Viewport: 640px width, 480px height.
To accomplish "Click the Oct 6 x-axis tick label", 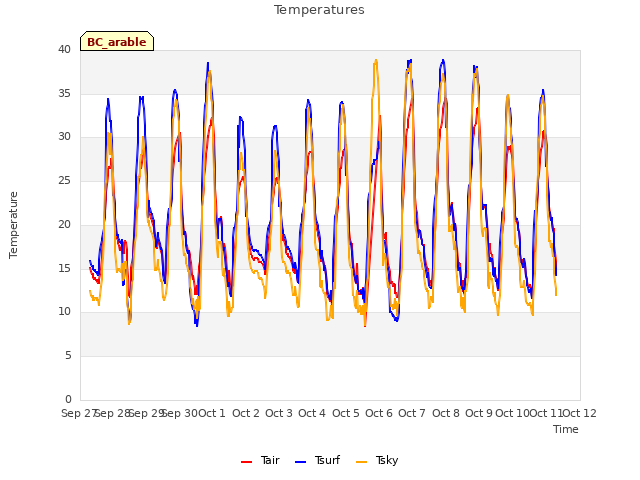I will (x=379, y=413).
